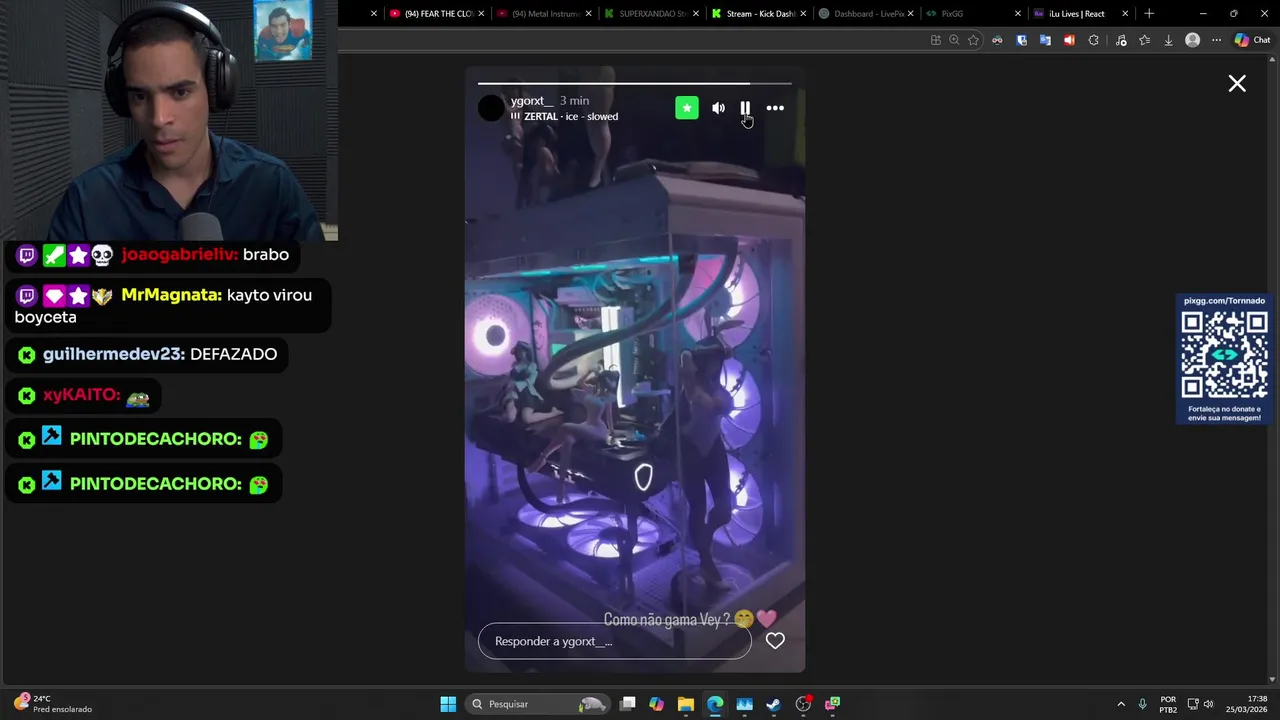This screenshot has height=720, width=1280.
Task: Click the 'Como não gama Vey ?' caption
Action: (x=667, y=620)
